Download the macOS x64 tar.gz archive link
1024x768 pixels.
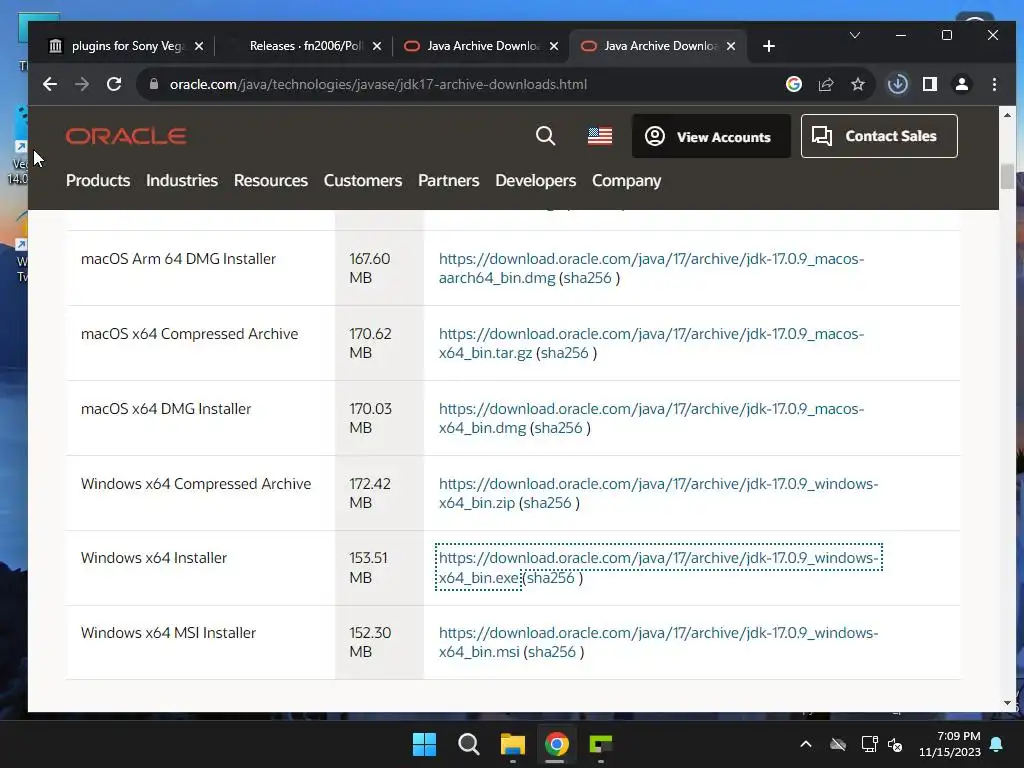coord(651,343)
